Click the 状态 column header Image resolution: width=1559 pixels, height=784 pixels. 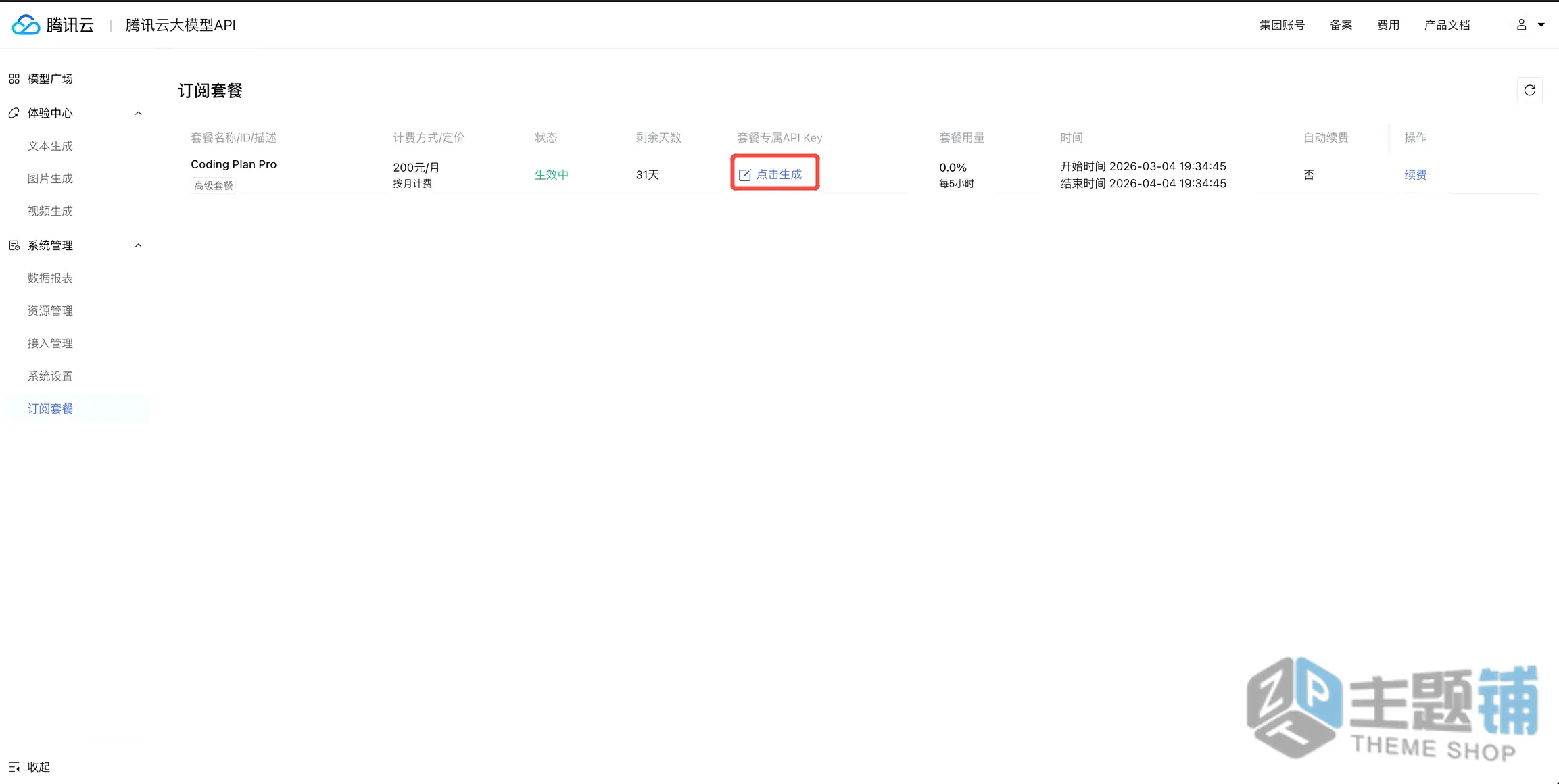pyautogui.click(x=546, y=138)
